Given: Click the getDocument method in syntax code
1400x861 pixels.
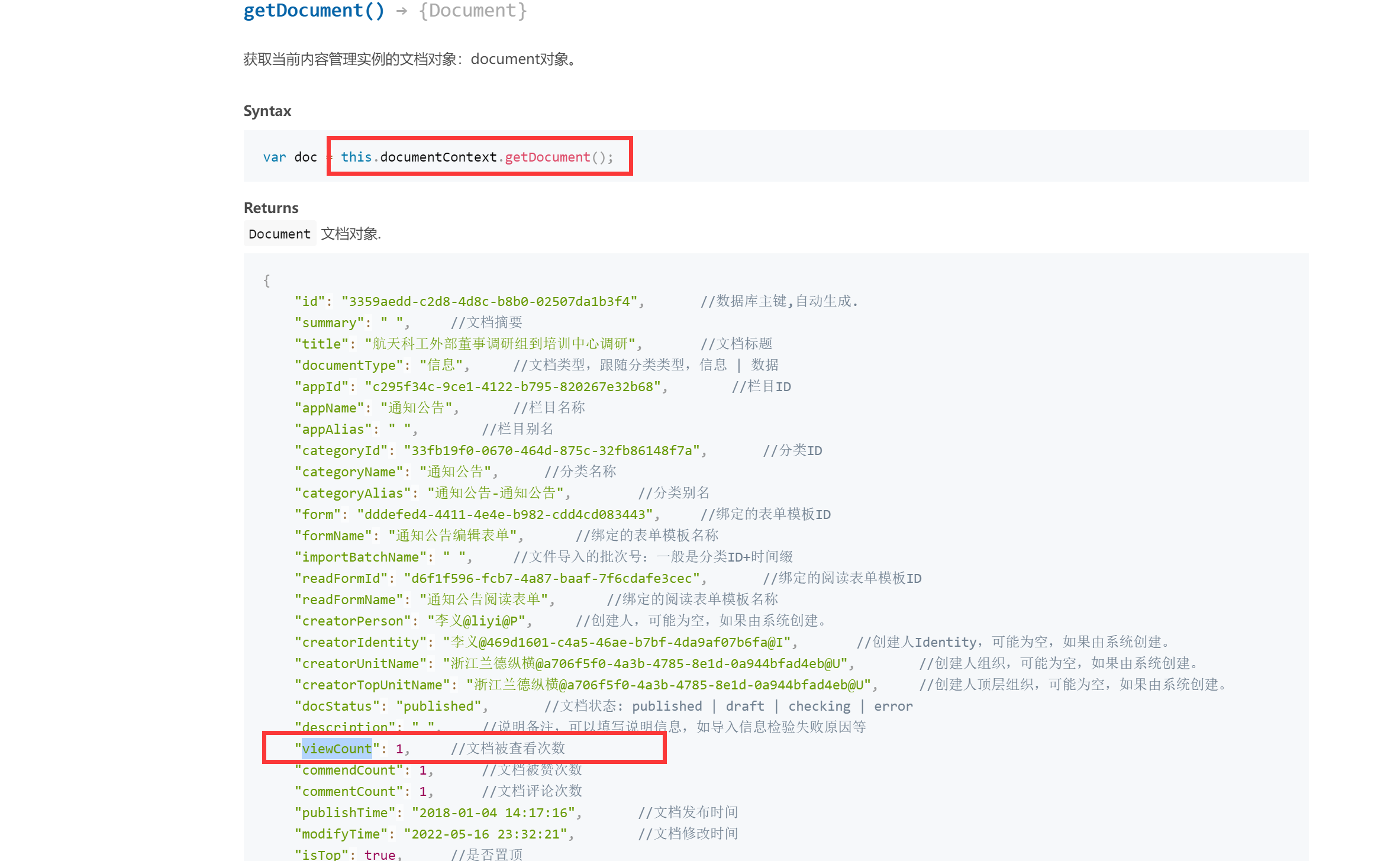Looking at the screenshot, I should point(547,157).
